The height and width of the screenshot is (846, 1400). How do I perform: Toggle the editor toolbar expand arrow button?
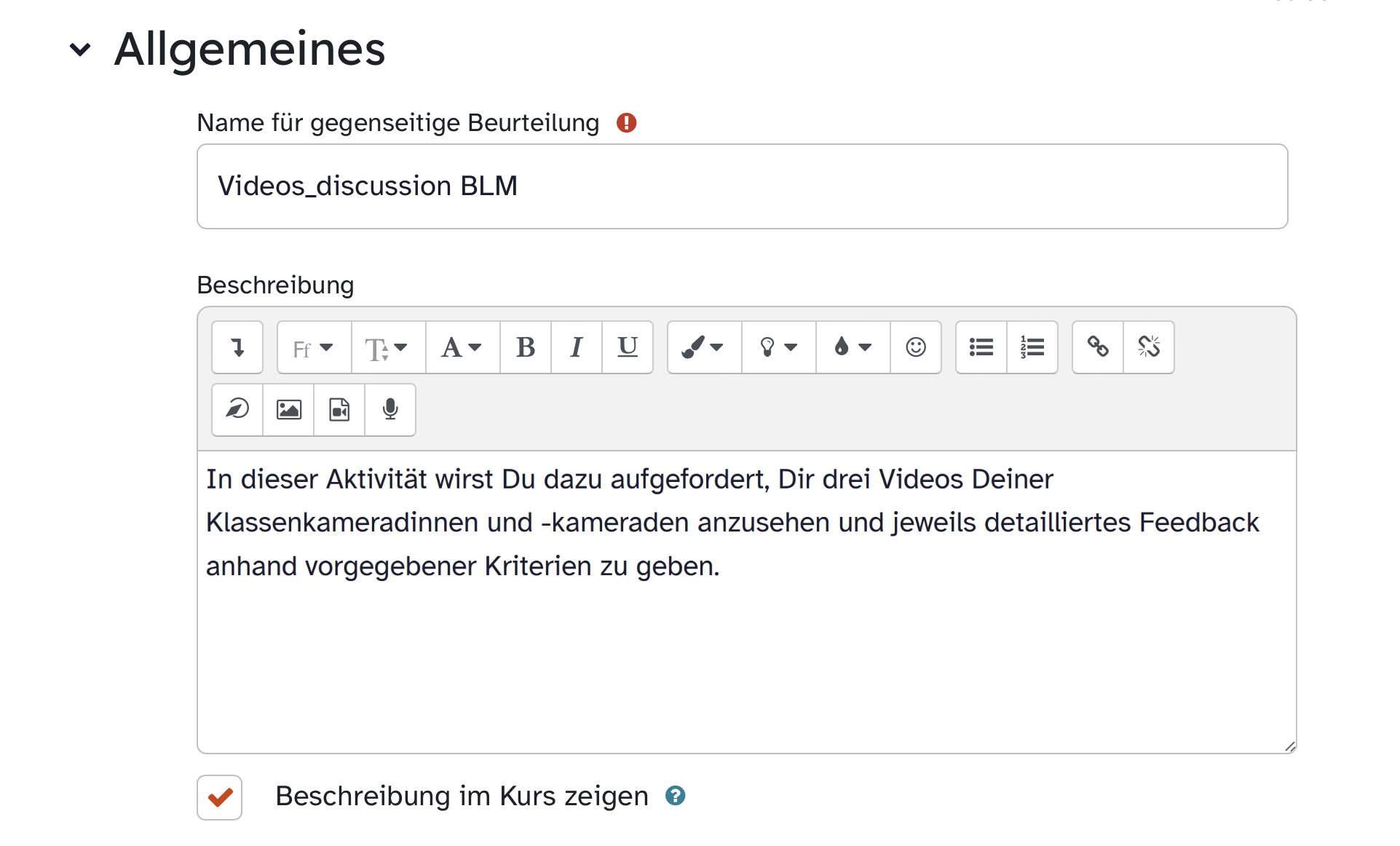tap(237, 347)
